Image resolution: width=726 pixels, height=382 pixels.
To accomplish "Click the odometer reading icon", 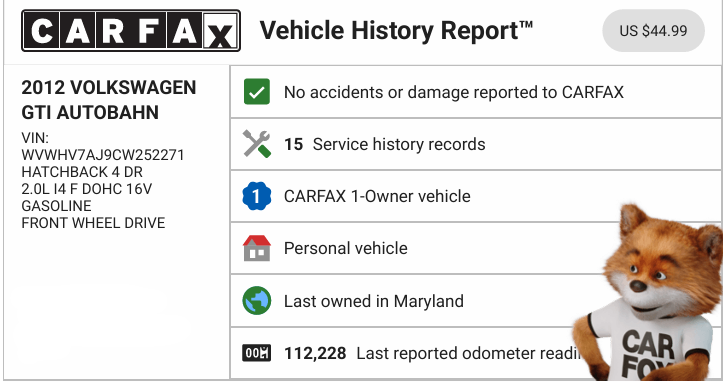I will (257, 353).
